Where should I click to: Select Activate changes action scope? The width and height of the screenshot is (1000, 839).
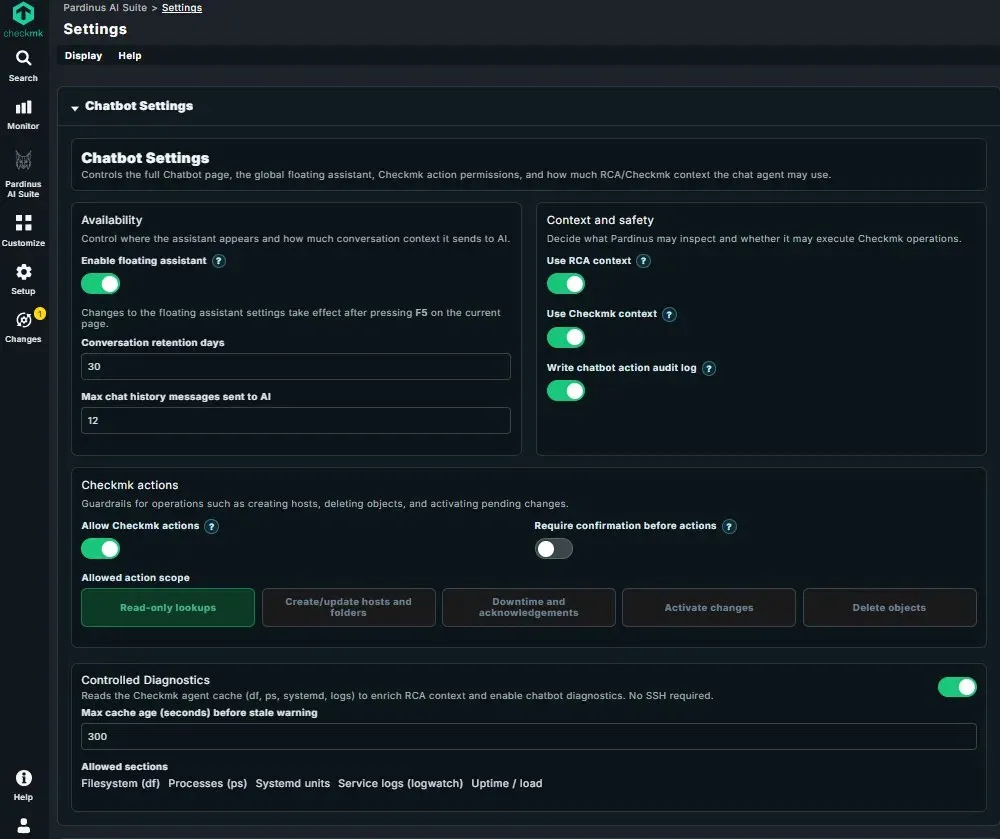click(709, 608)
